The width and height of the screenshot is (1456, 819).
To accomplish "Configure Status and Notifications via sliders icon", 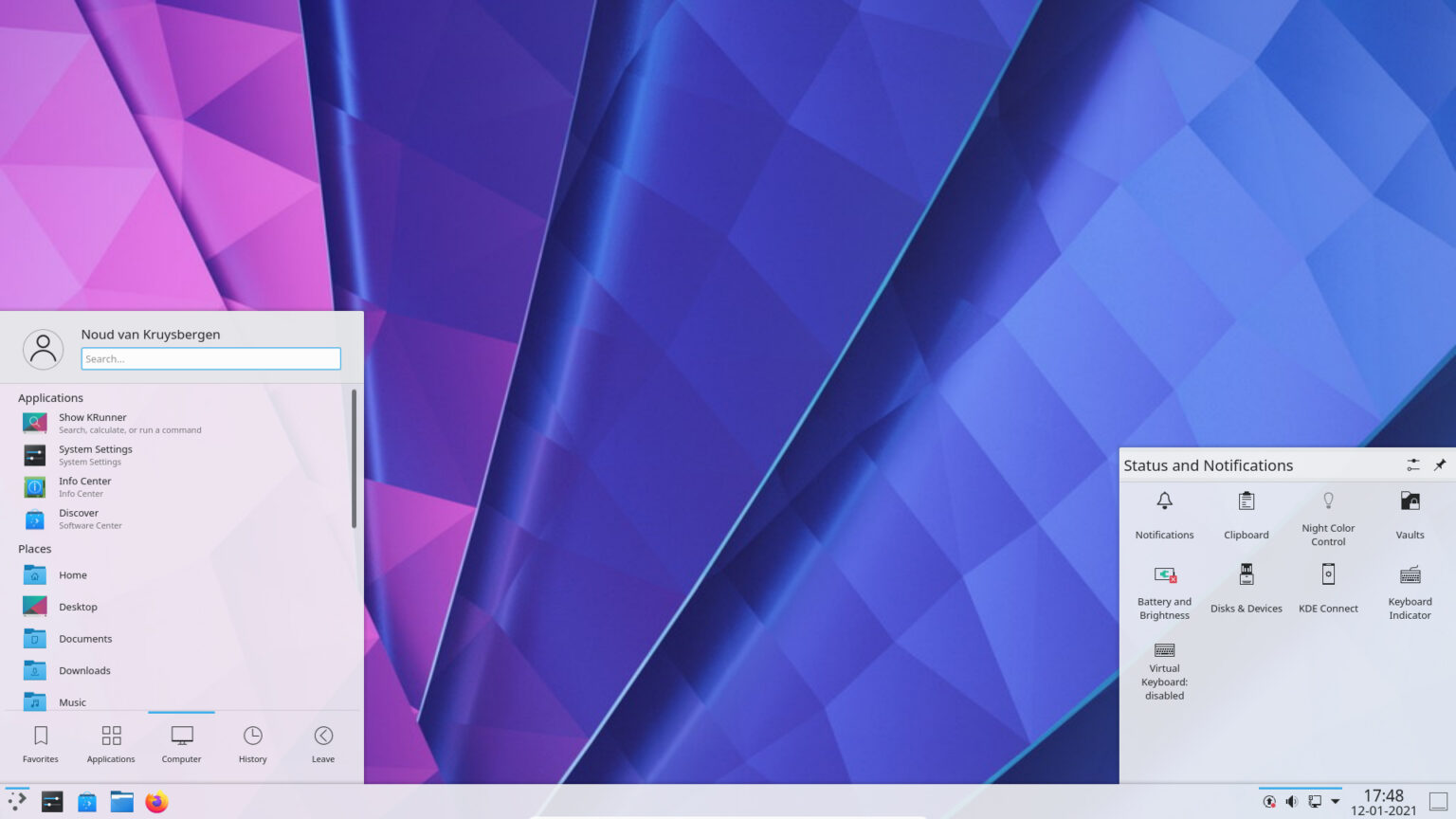I will (1411, 464).
